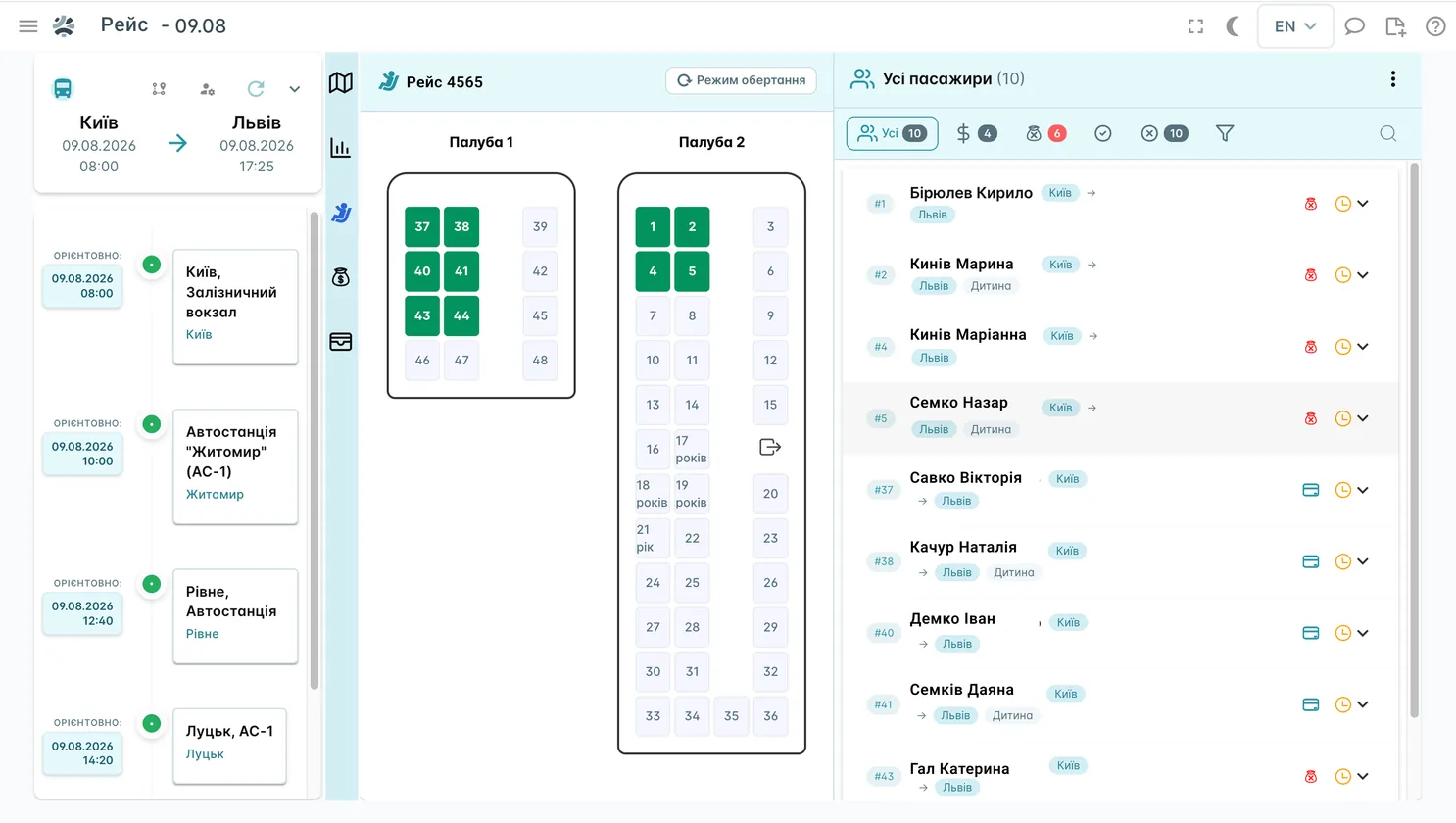The image size is (1456, 823).
Task: Expand Кинів Маріанна passenger row
Action: (x=1363, y=347)
